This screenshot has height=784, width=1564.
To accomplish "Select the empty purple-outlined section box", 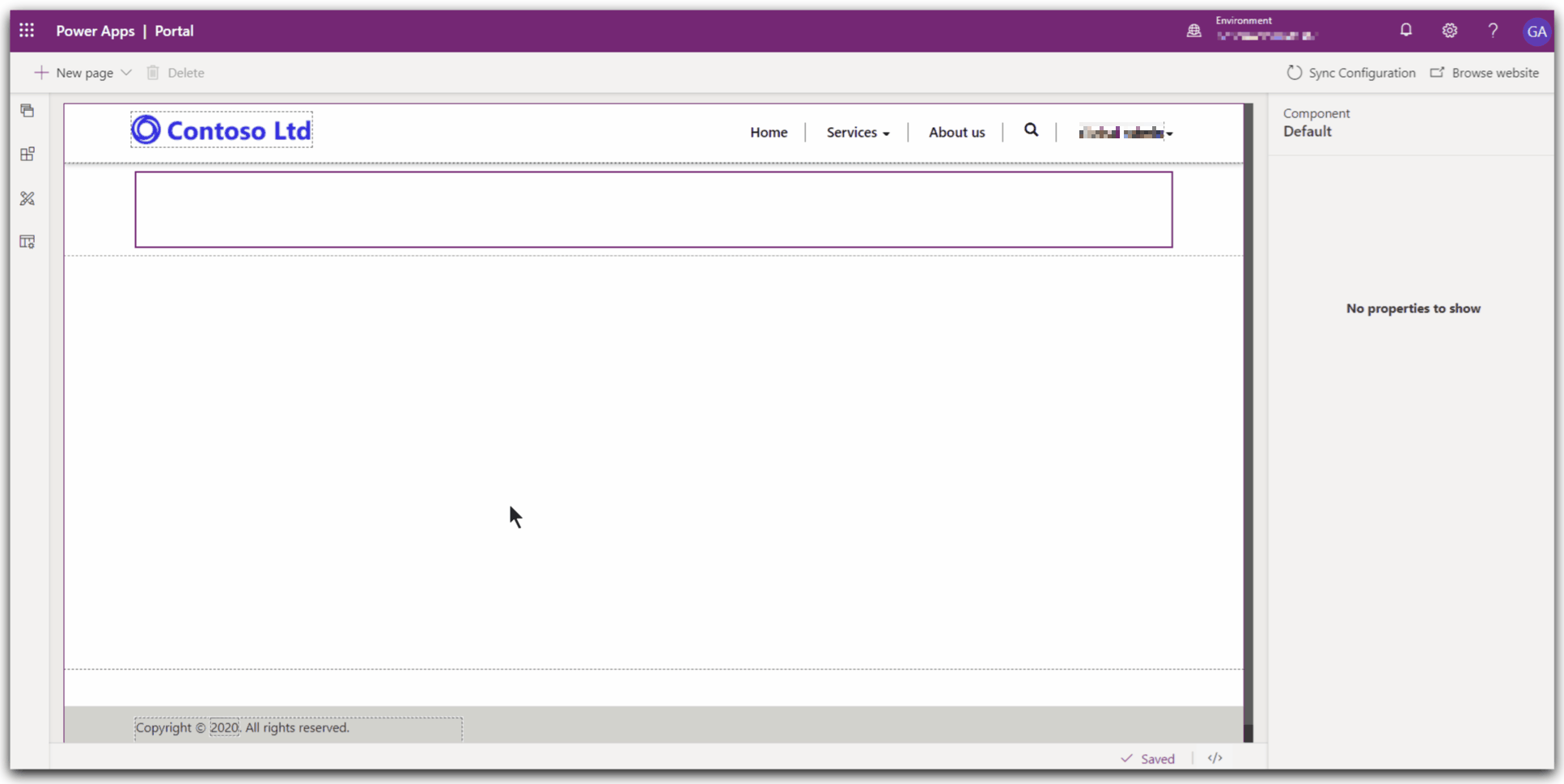I will 653,210.
